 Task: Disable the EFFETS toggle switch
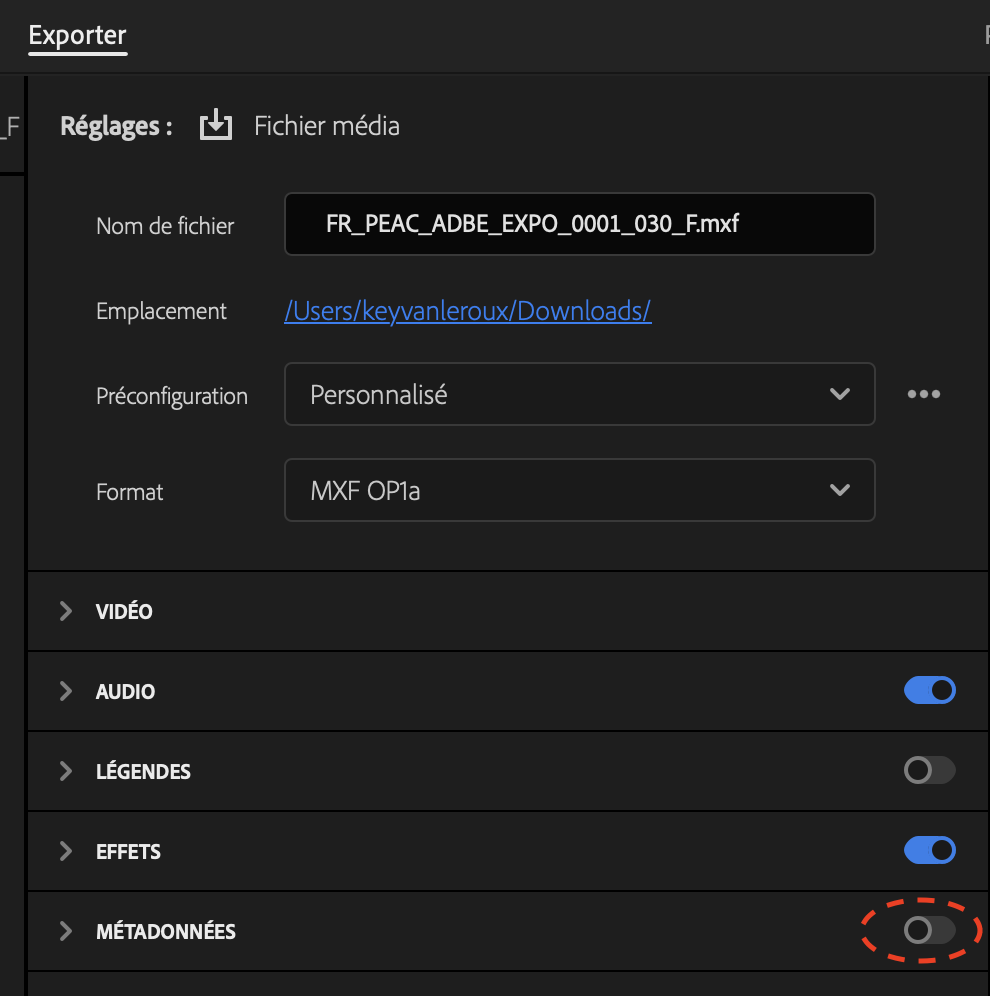click(x=929, y=851)
